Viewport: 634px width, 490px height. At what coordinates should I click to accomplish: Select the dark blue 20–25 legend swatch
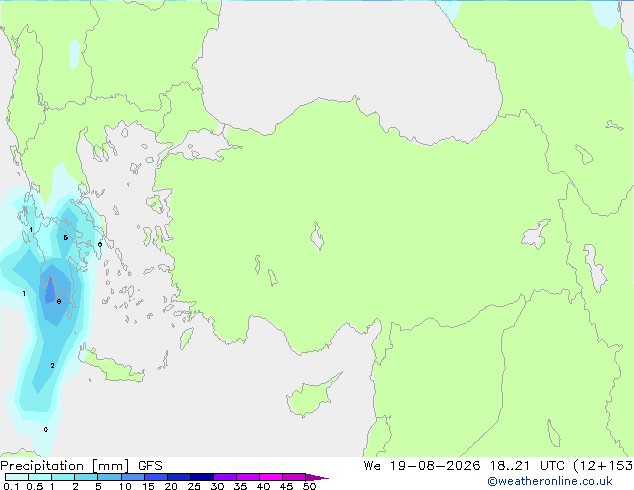tap(179, 477)
